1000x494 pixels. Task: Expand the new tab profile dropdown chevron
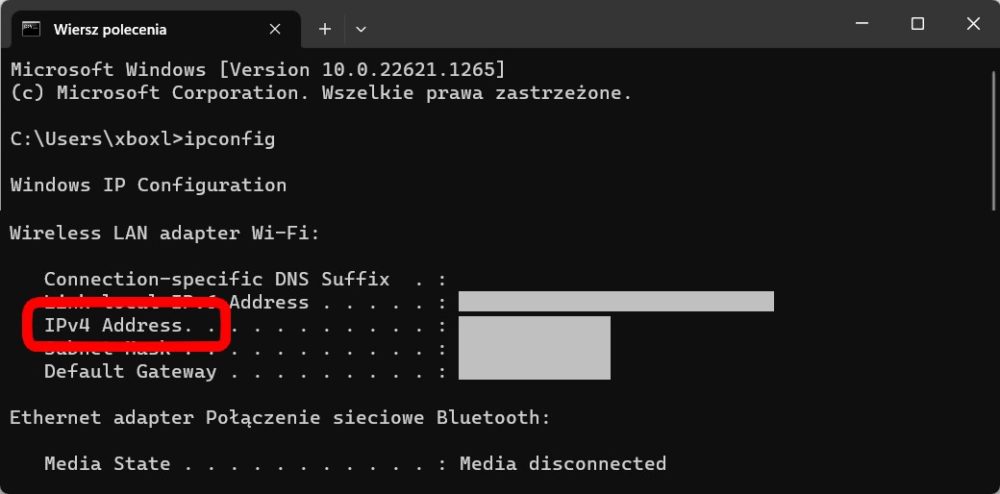[361, 29]
